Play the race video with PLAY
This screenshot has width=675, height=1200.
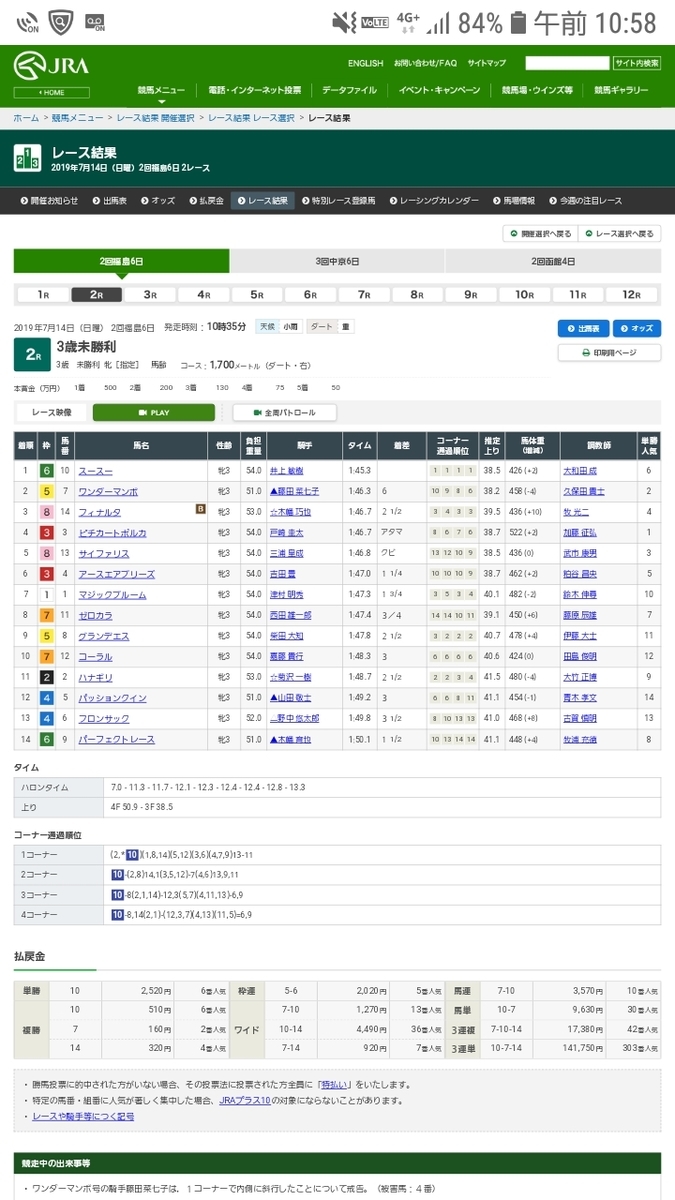point(154,412)
